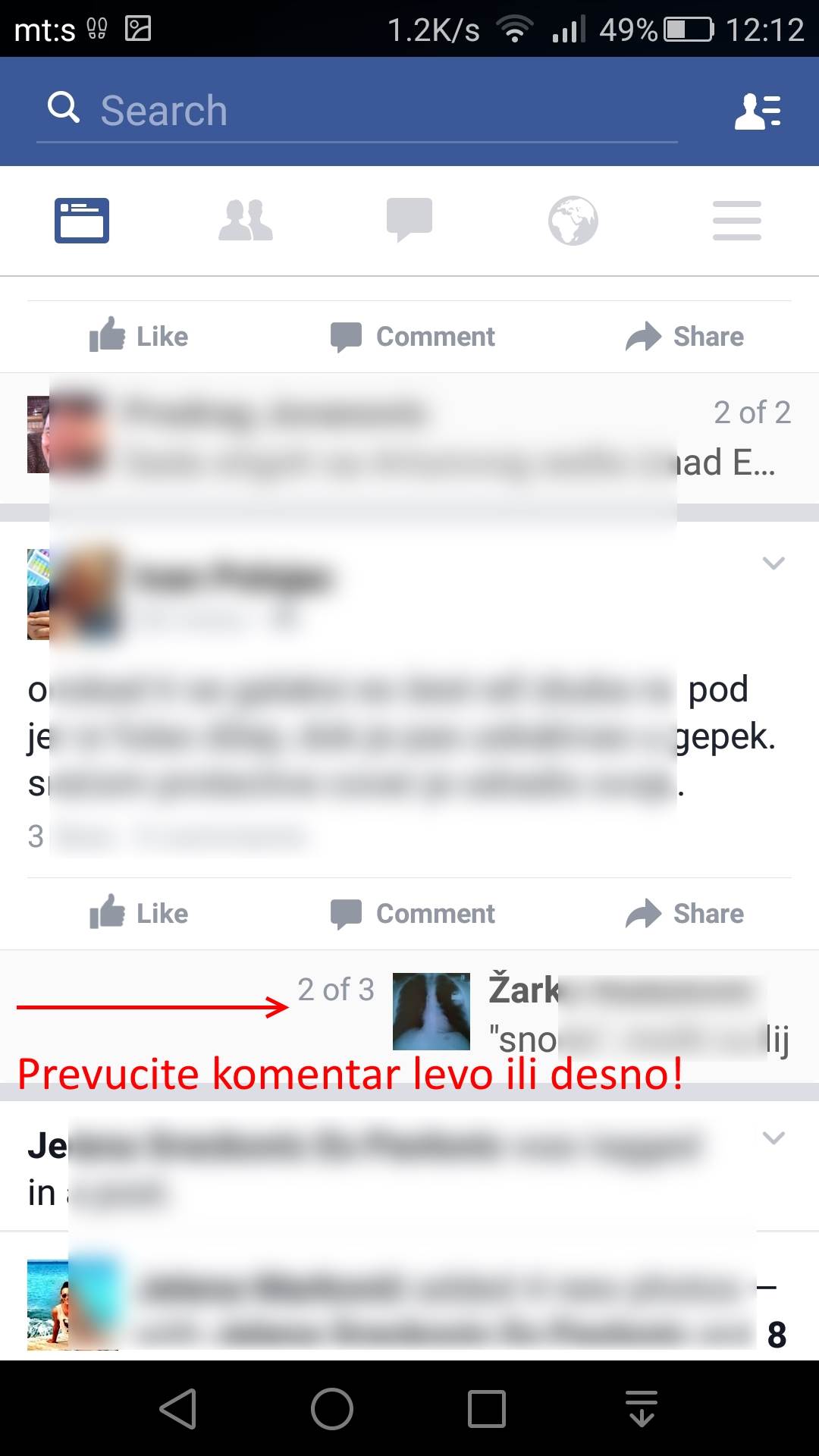The image size is (819, 1456).
Task: Click the Search field
Action: click(x=356, y=111)
